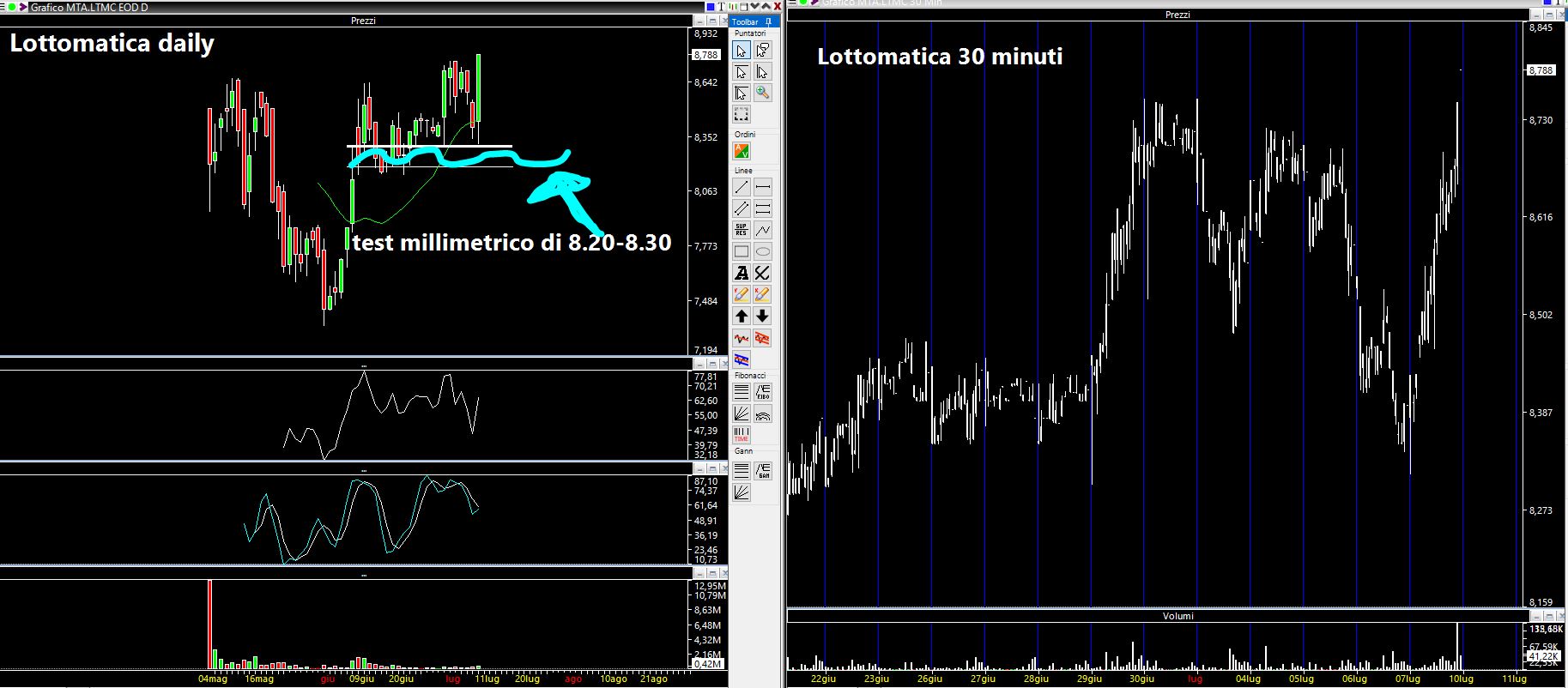Click the SUP RES support-resistance tool
This screenshot has height=688, width=1568.
742,230
